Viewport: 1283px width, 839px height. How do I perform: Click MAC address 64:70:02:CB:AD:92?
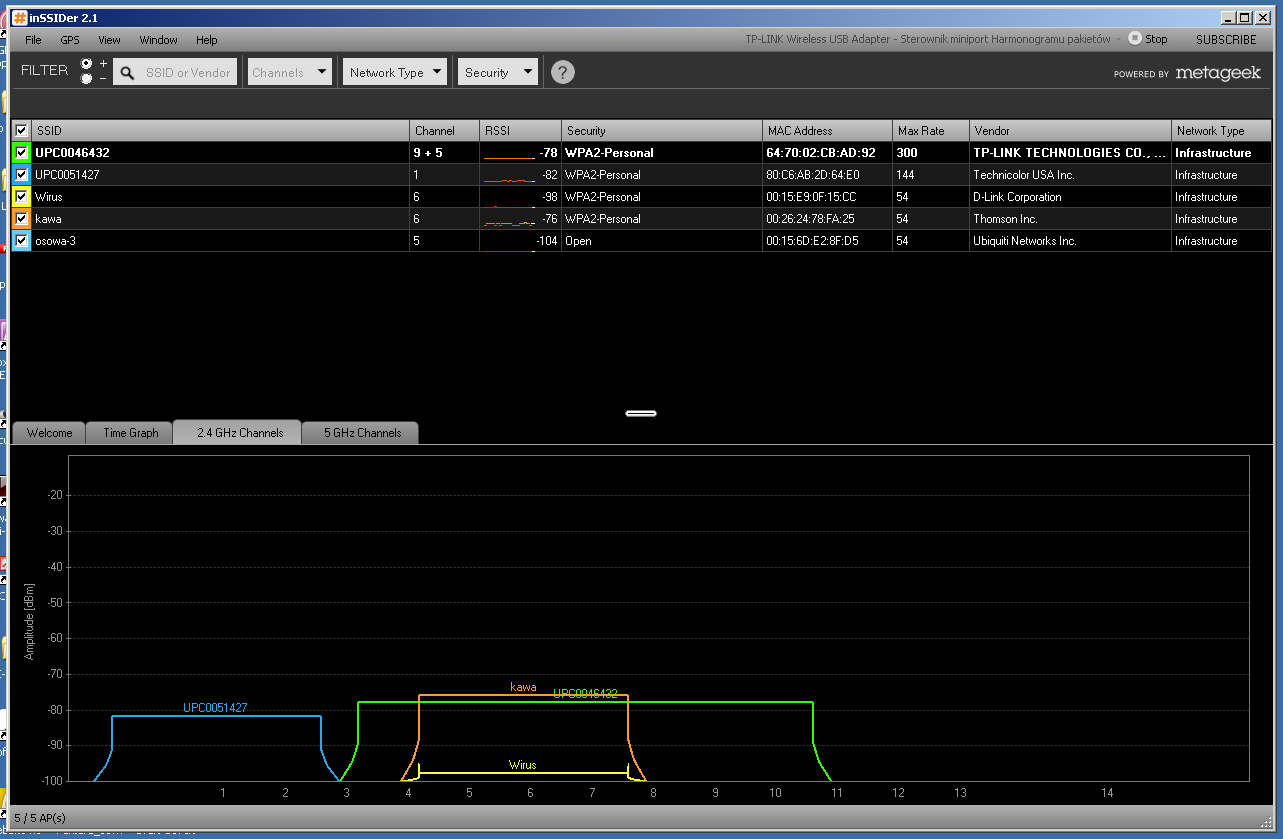pyautogui.click(x=820, y=153)
